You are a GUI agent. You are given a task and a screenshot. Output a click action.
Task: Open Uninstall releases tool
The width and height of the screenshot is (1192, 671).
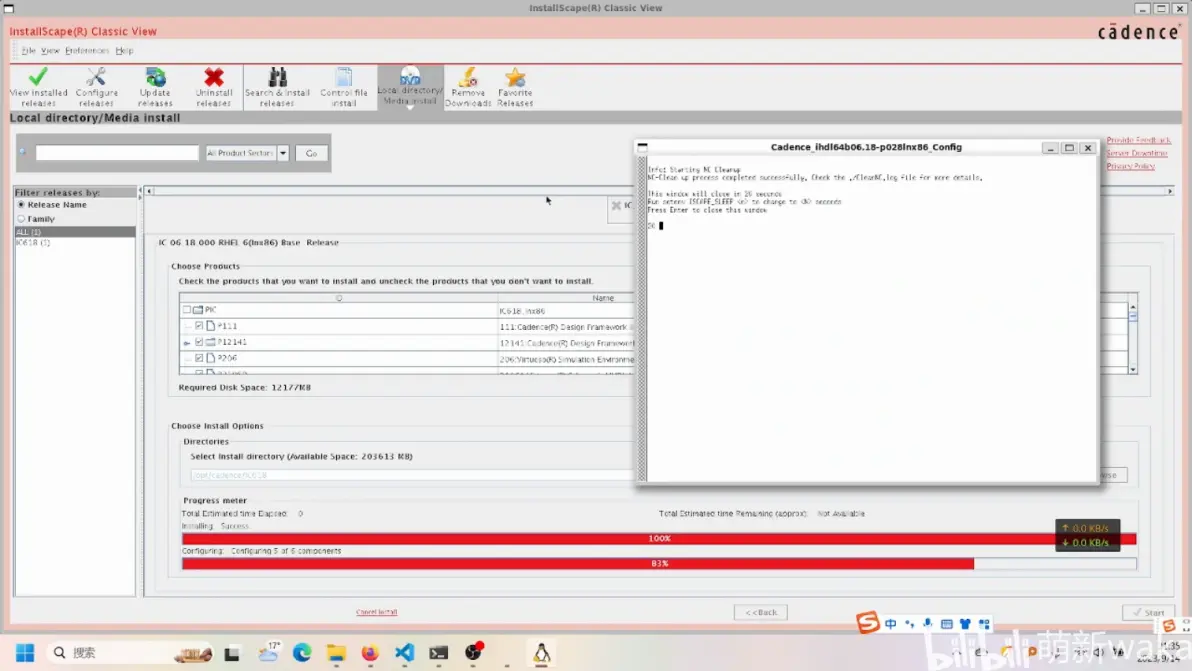pyautogui.click(x=214, y=87)
